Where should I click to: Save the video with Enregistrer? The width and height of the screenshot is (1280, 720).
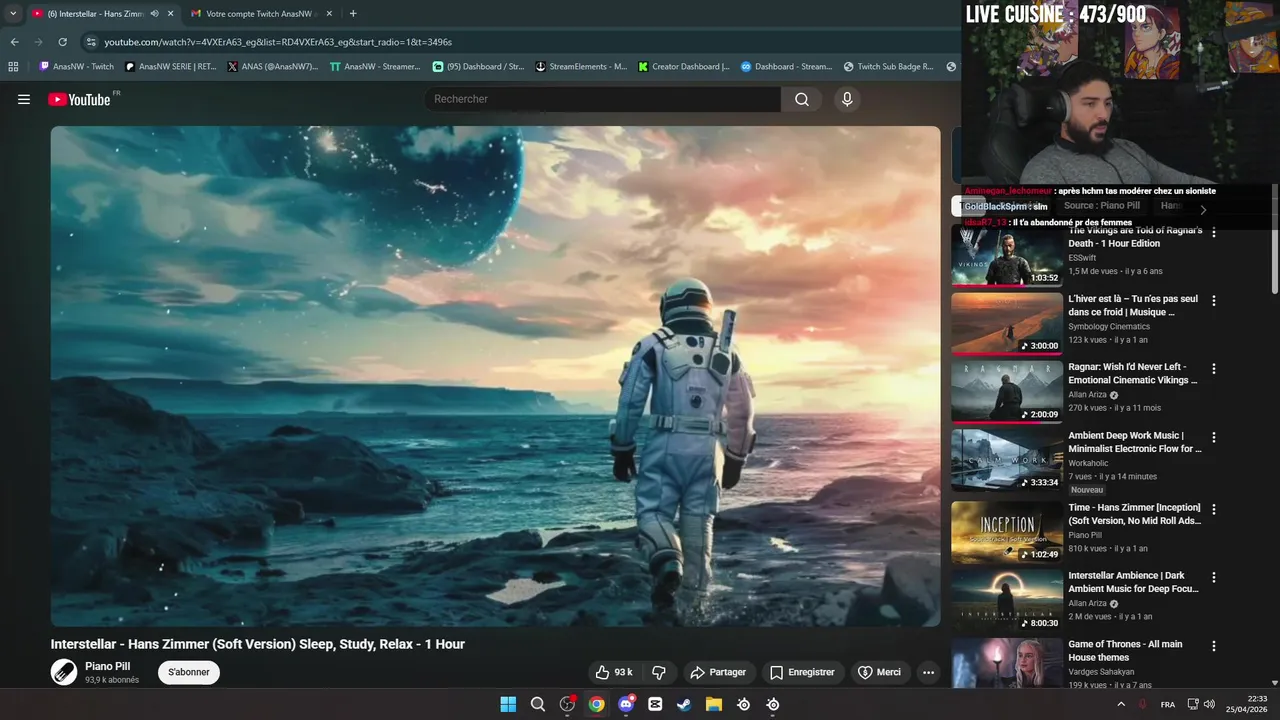tap(802, 672)
